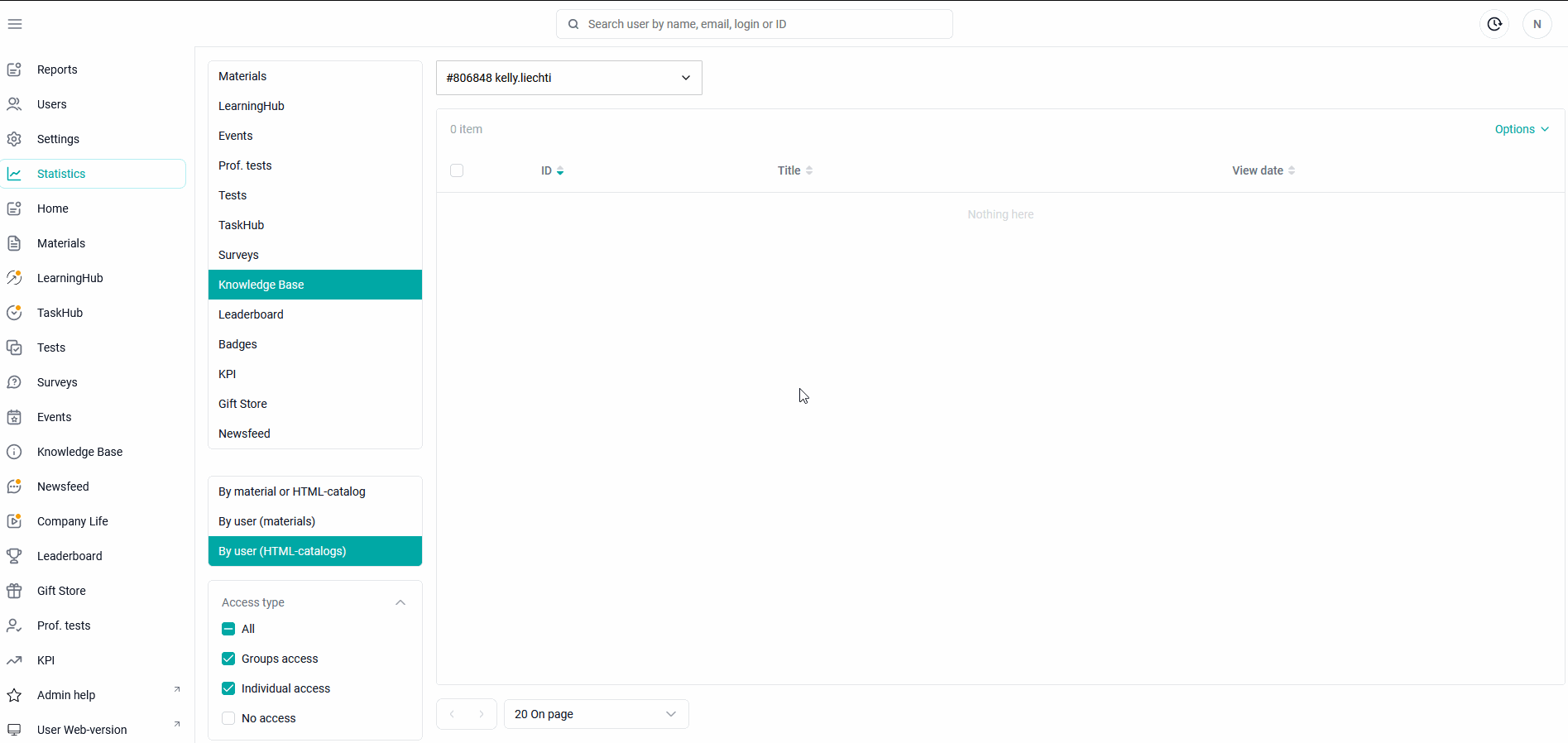This screenshot has height=743, width=1568.
Task: Click the Gift Store gift icon in sidebar
Action: point(14,591)
